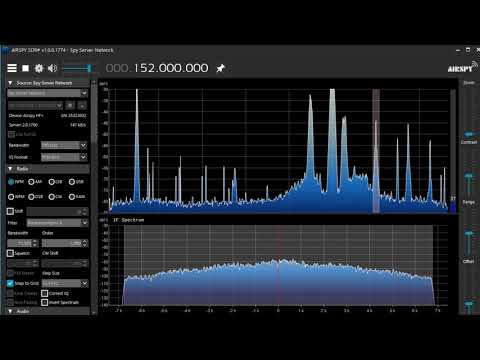Click the highlighted tuning bar in spectrum
The image size is (480, 360).
coord(376,151)
